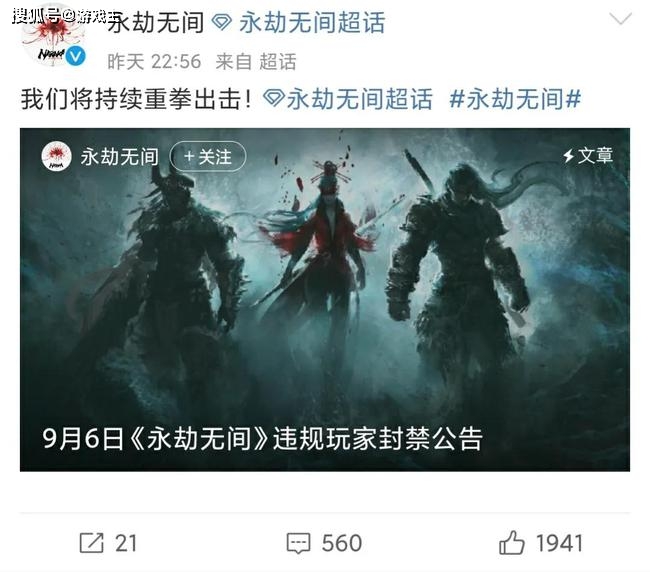
Task: Tap the repost share icon
Action: coord(91,543)
